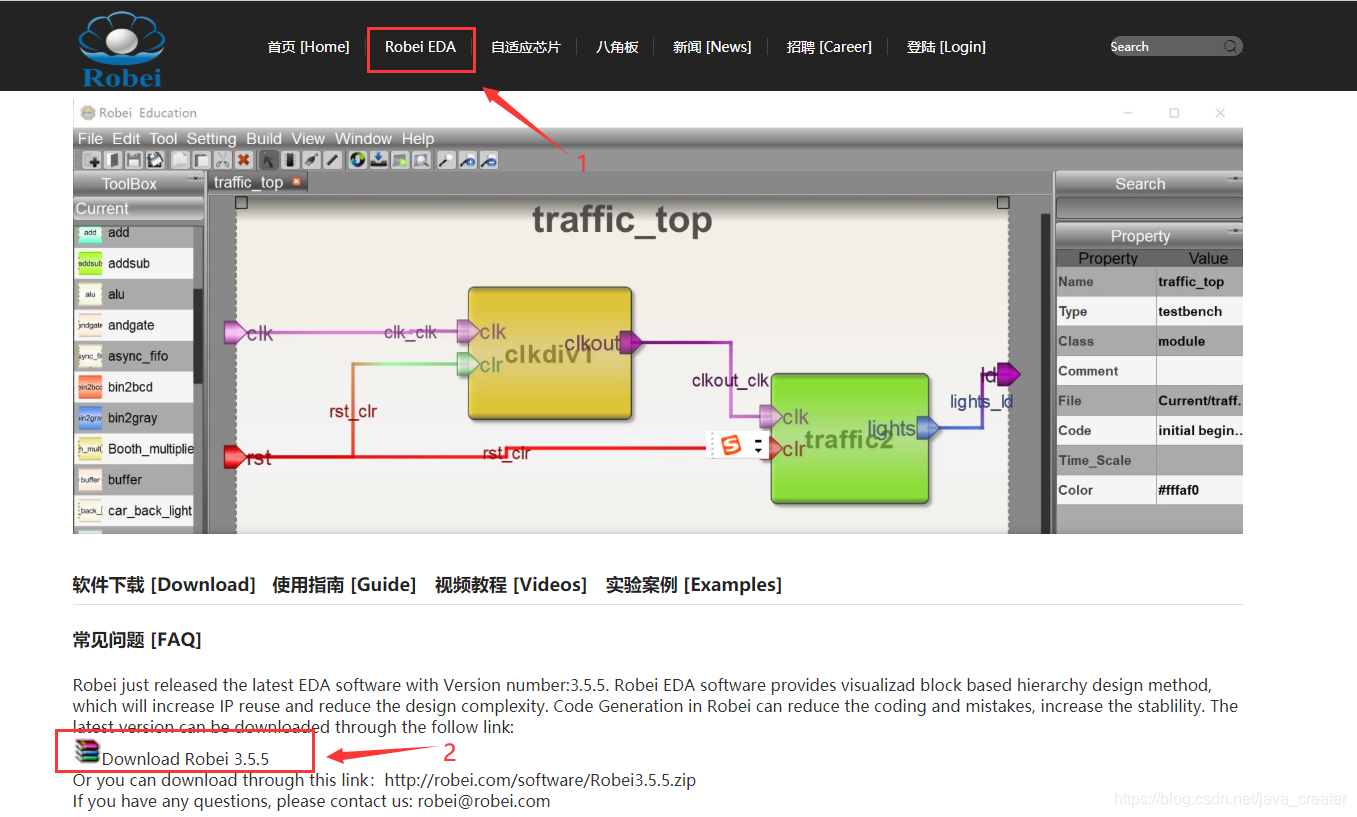Click the Download Robei 3.5.5 link
The height and width of the screenshot is (817, 1357).
click(185, 759)
